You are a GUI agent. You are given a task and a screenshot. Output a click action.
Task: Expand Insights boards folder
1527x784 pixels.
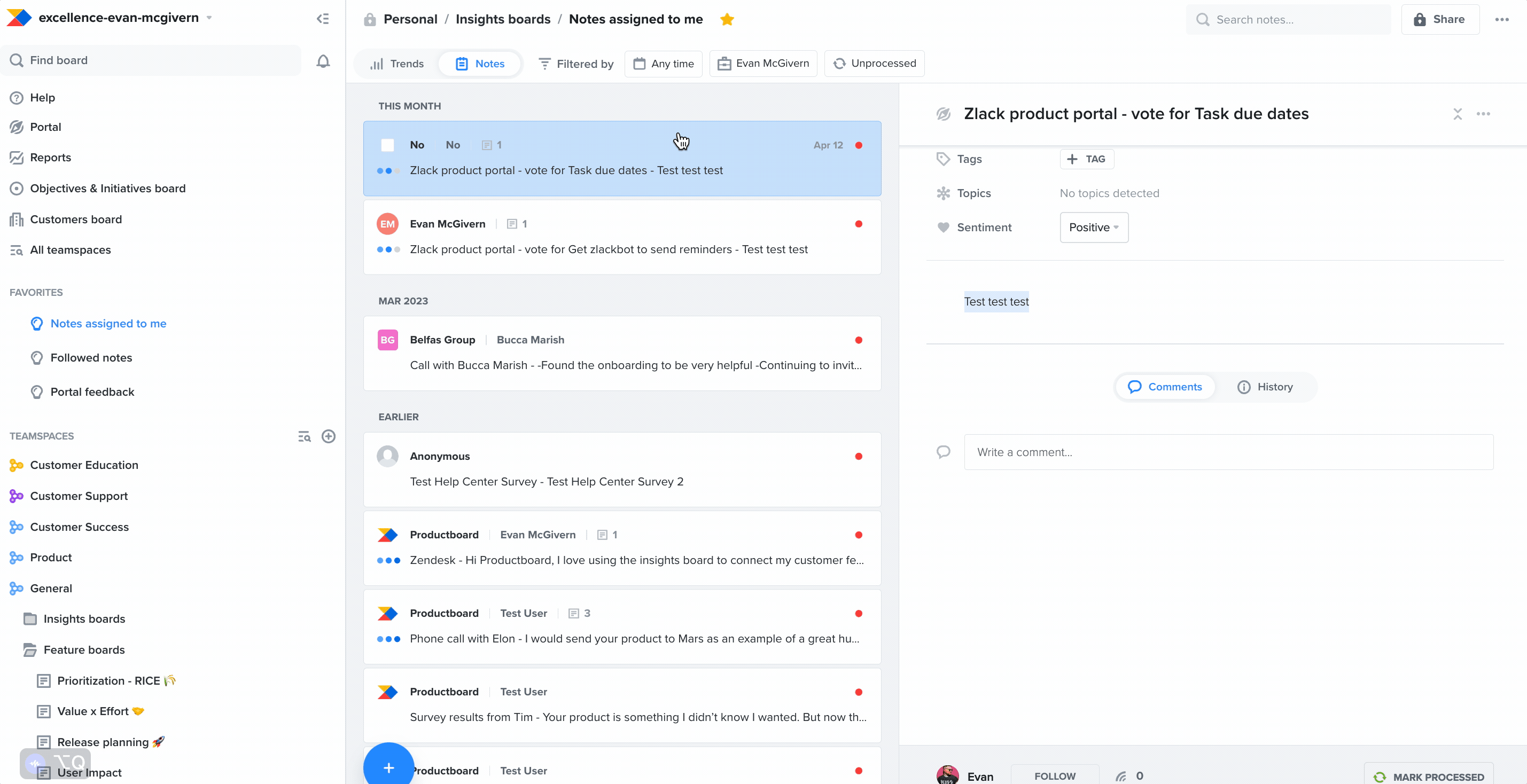[x=75, y=620]
